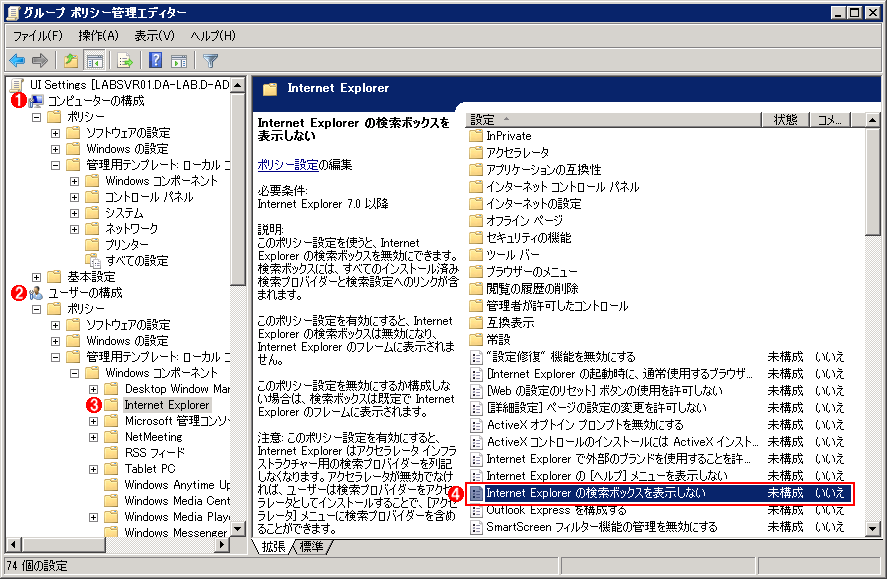The height and width of the screenshot is (579, 887).
Task: Click the ユーザーの構成 user icon
Action: pyautogui.click(x=36, y=293)
